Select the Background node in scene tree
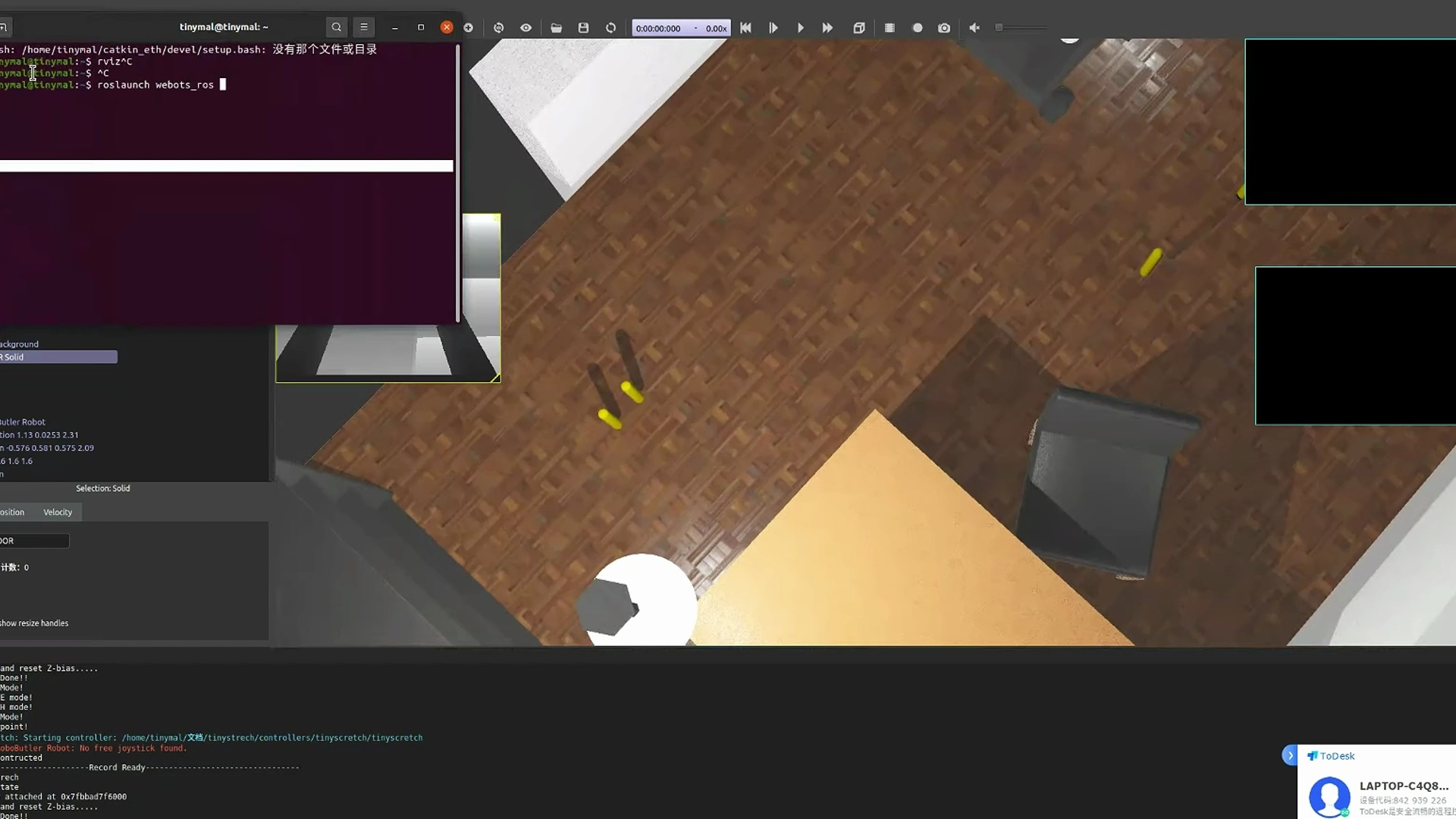The width and height of the screenshot is (1456, 819). [x=20, y=344]
